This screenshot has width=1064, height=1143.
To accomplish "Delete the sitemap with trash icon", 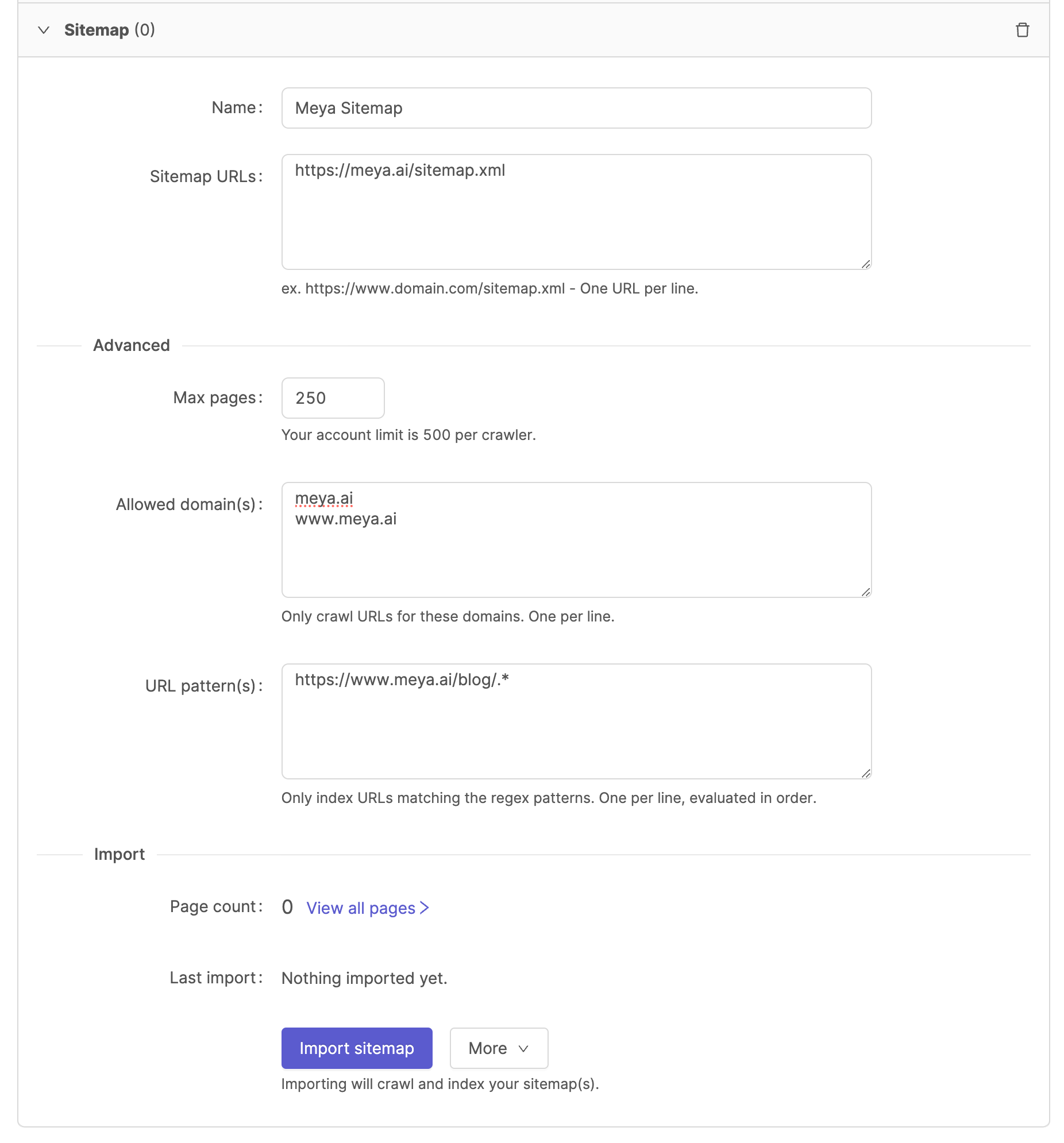I will click(1021, 30).
